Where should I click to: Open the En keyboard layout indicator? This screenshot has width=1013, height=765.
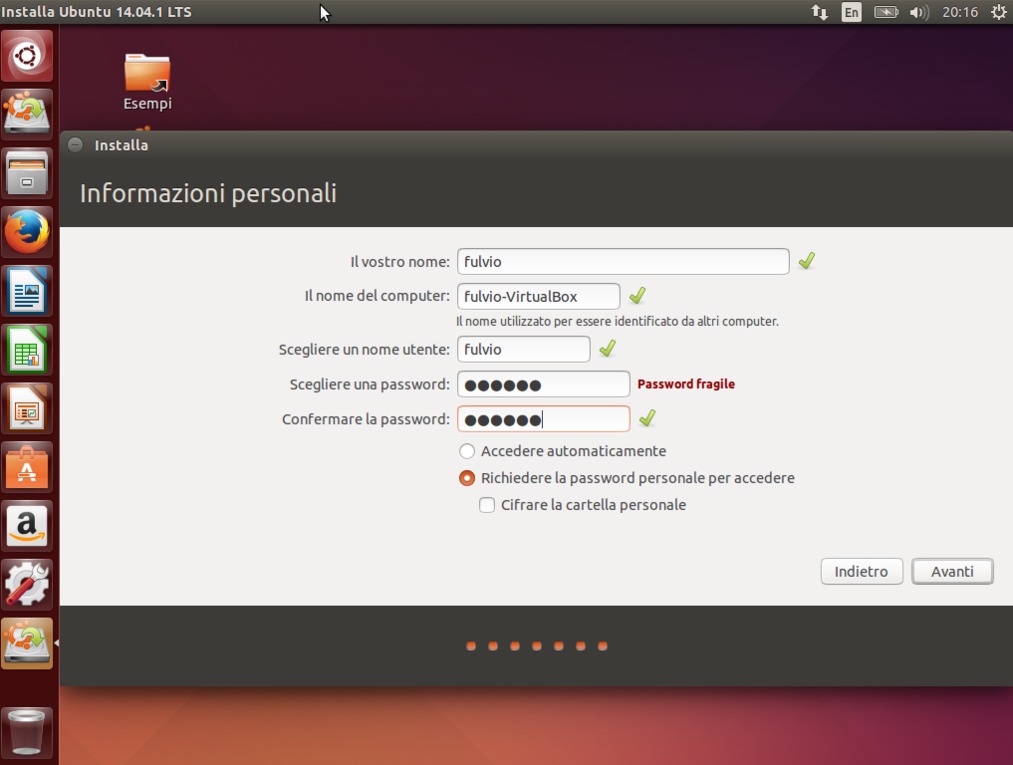coord(851,12)
